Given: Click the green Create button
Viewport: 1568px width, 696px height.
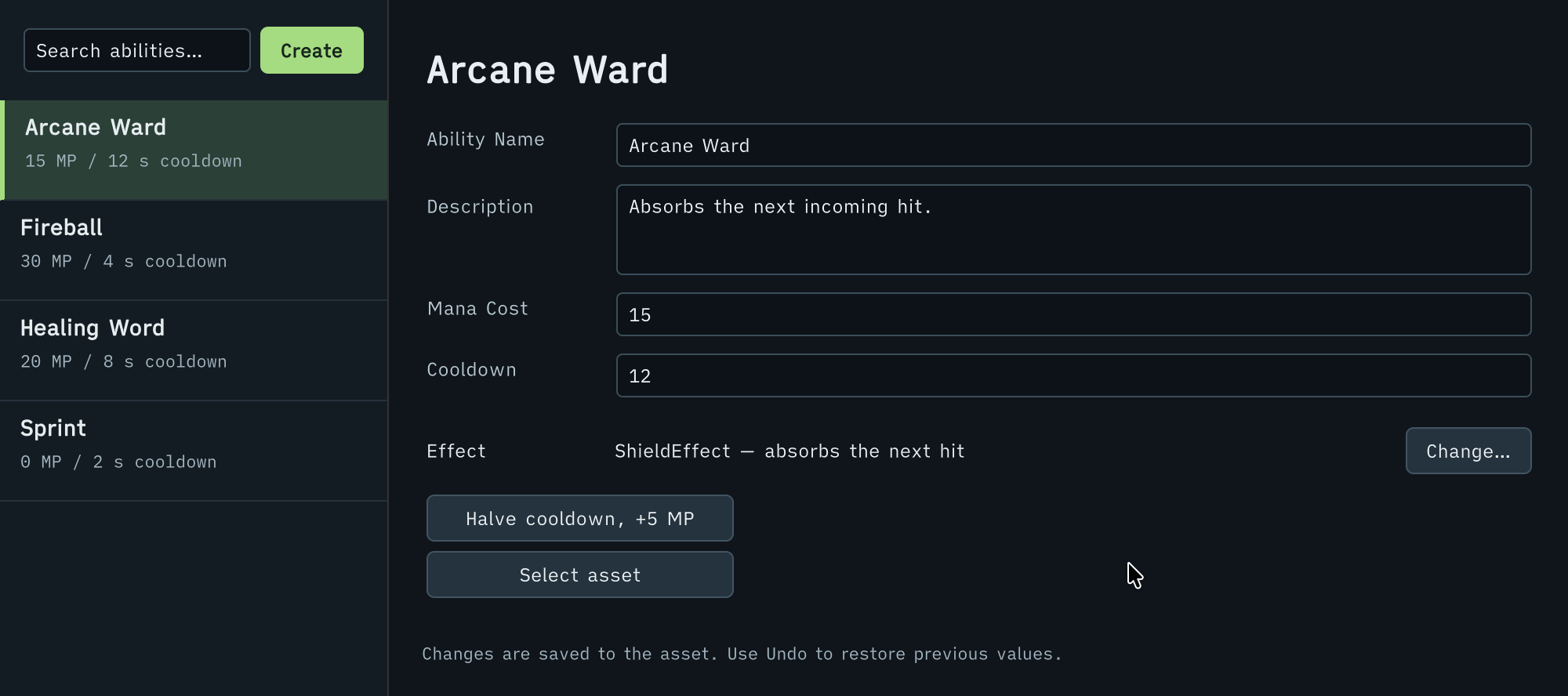Looking at the screenshot, I should tap(312, 50).
